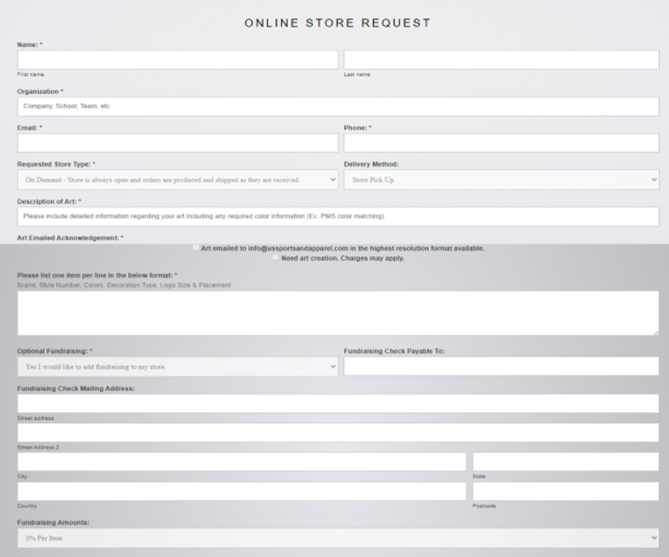Click the First name input field
Screen dimensions: 669x557
tap(177, 60)
